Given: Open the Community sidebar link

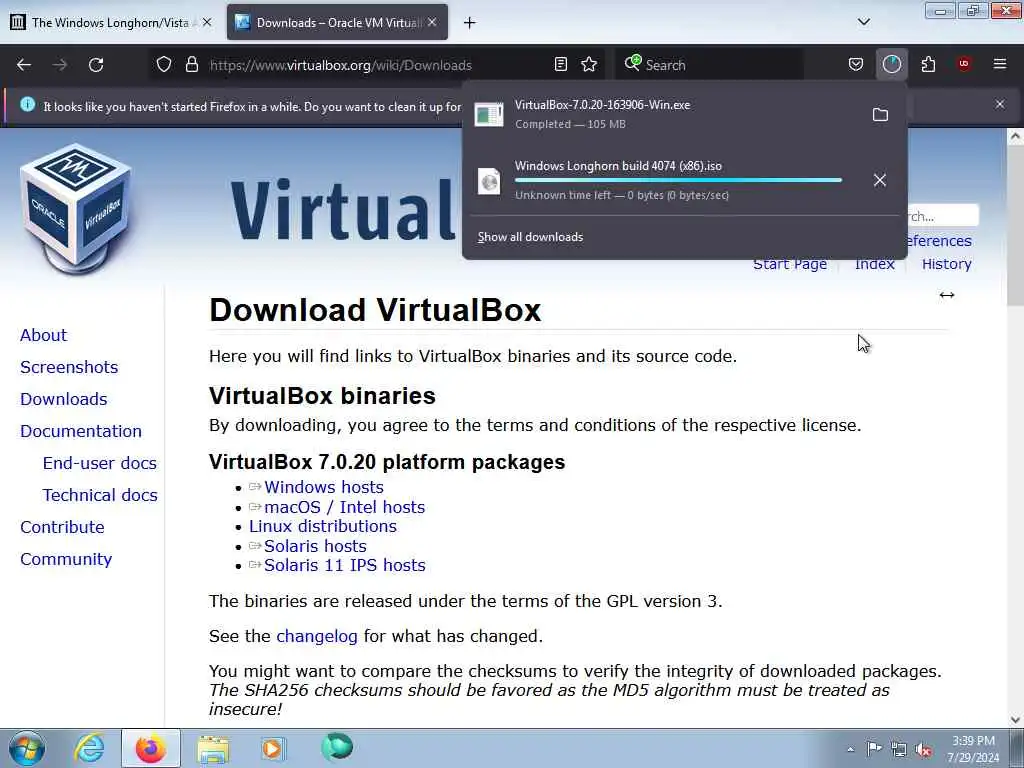Looking at the screenshot, I should (x=66, y=559).
